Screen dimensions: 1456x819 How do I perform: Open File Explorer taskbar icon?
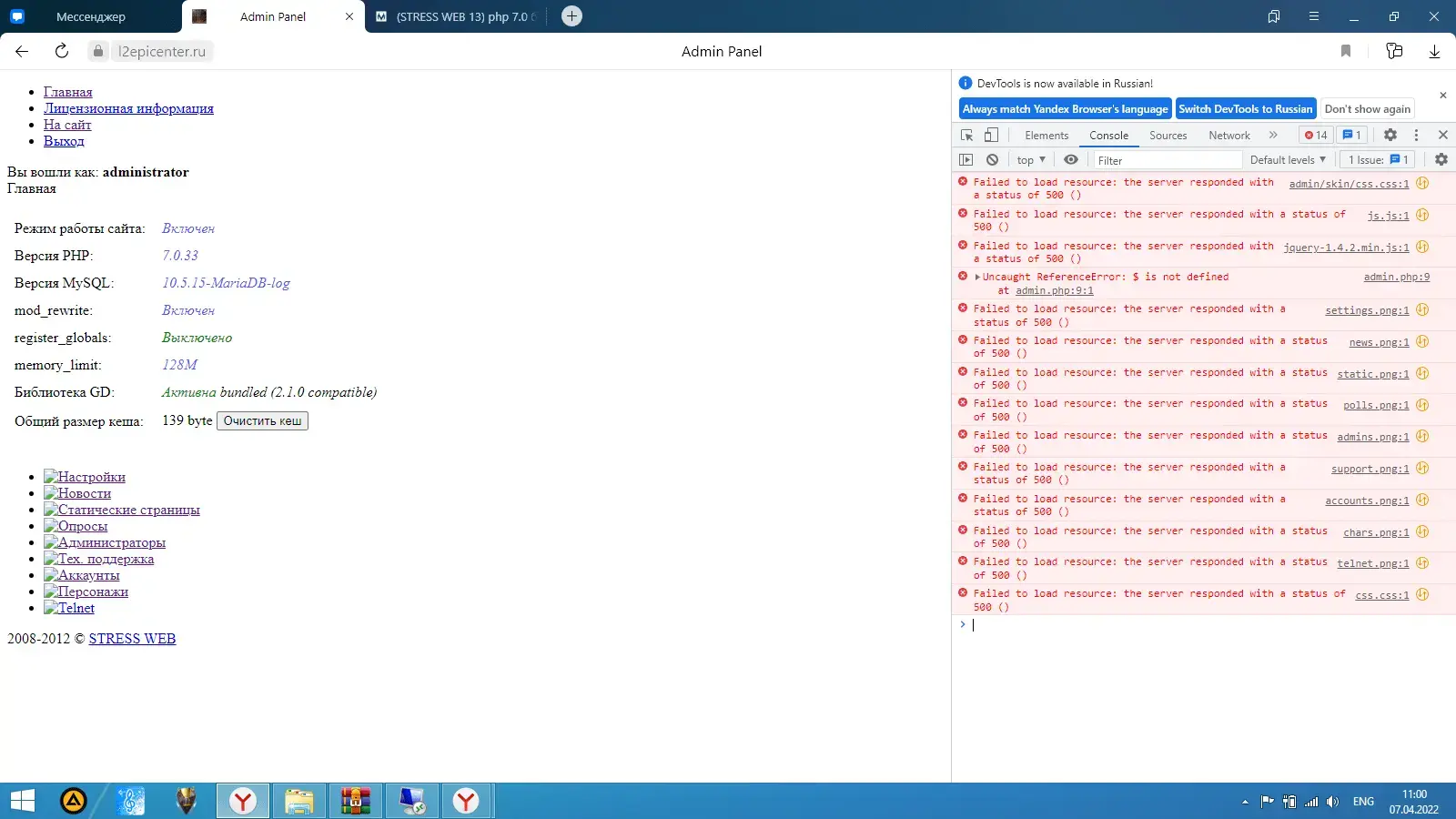(298, 801)
